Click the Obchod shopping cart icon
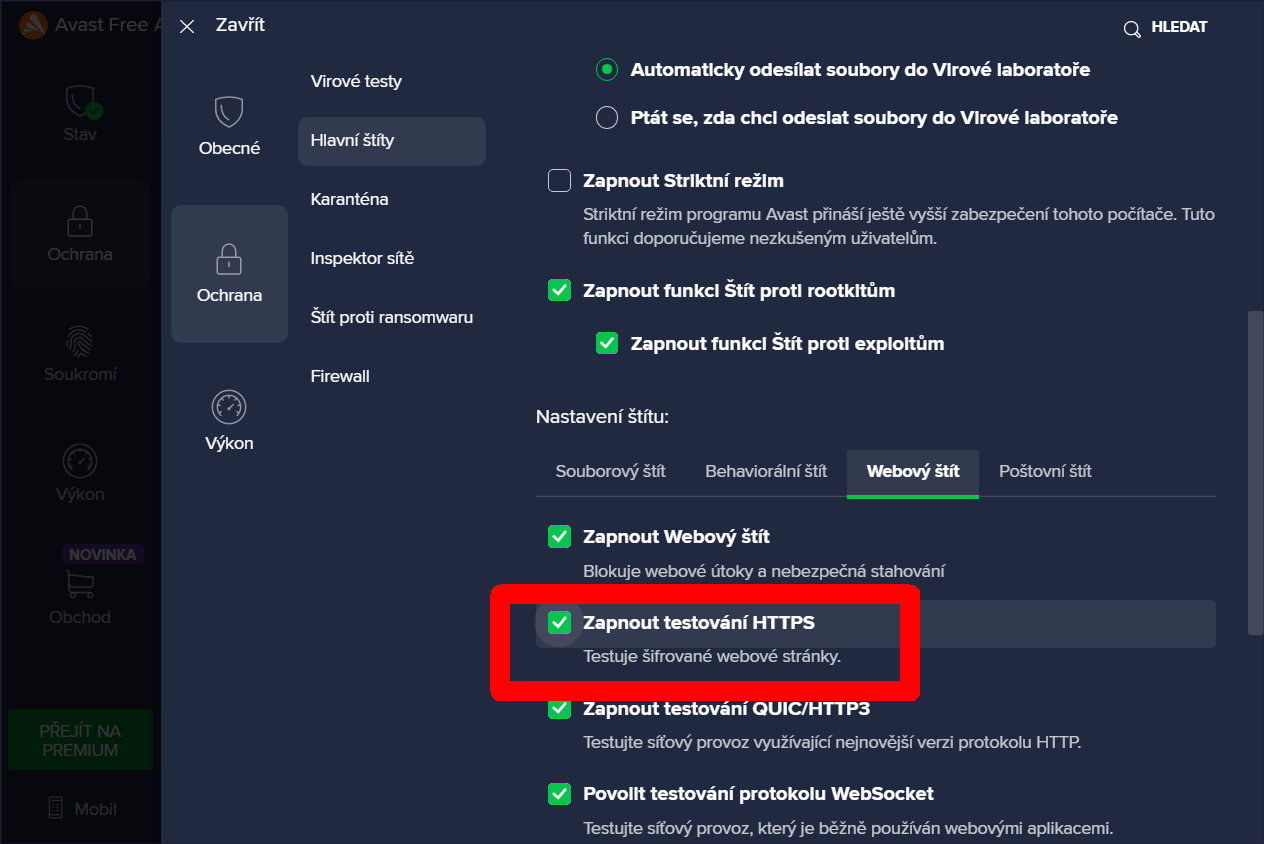This screenshot has height=844, width=1264. 80,584
